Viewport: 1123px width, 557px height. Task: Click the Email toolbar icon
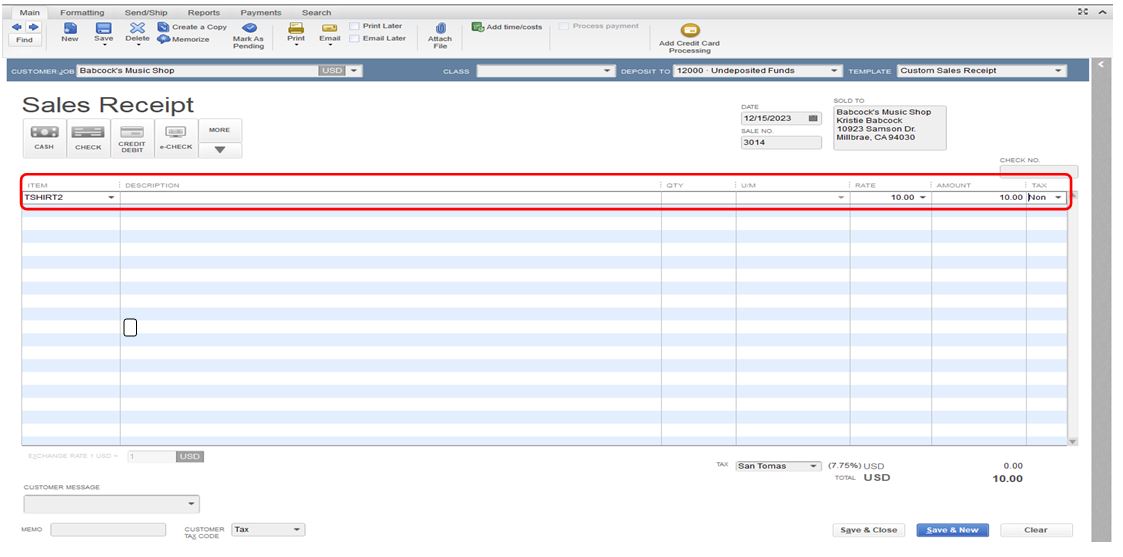point(329,29)
